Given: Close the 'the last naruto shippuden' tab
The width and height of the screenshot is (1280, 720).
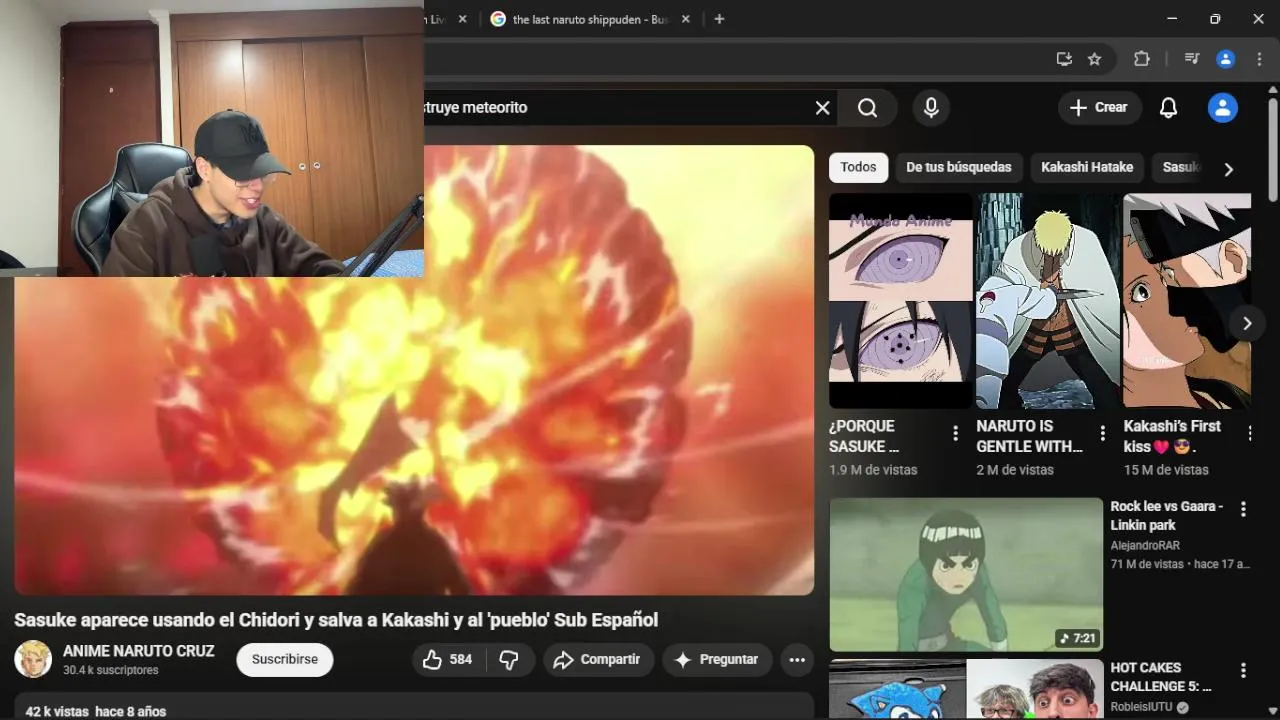Looking at the screenshot, I should pos(685,19).
